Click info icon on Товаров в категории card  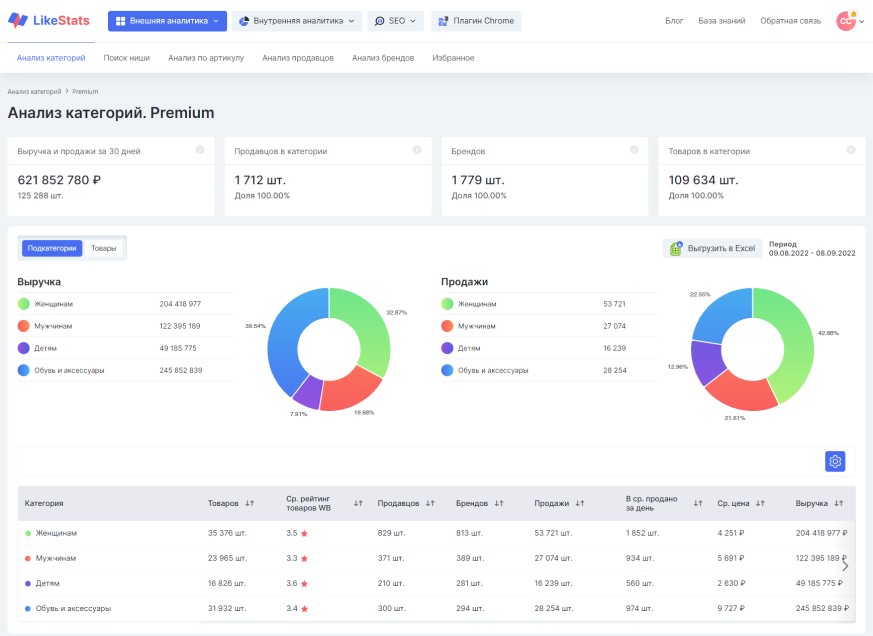coord(851,150)
